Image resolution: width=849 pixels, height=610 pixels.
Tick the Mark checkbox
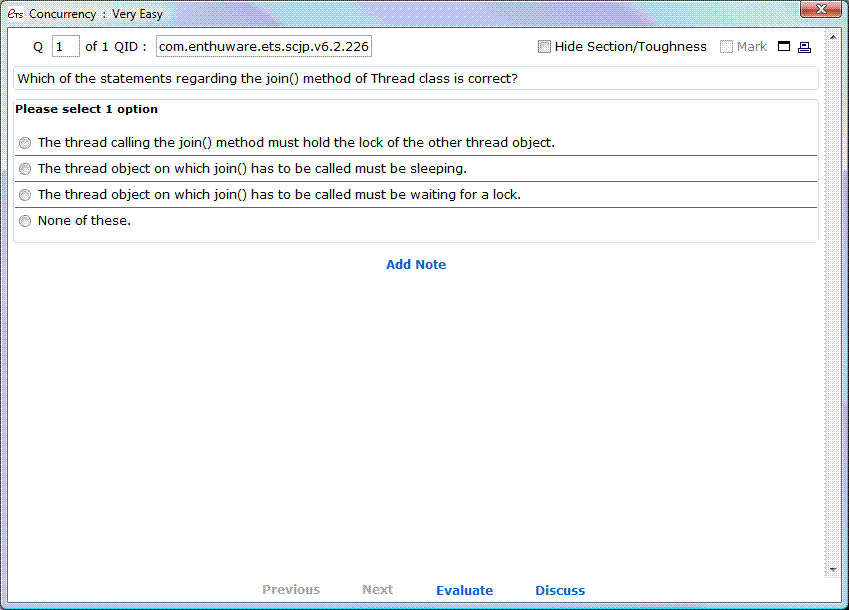click(727, 47)
